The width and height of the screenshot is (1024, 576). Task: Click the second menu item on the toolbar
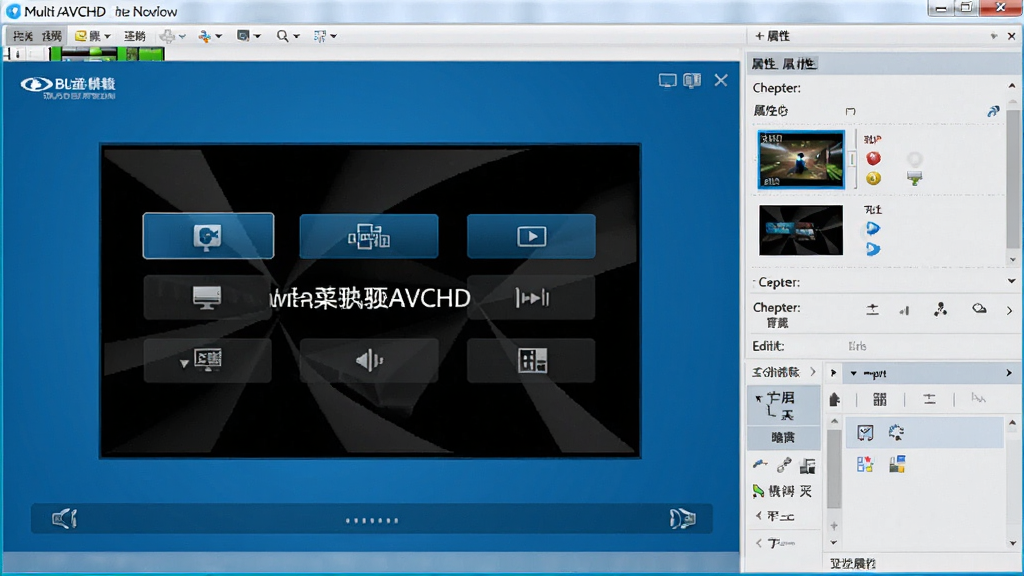click(52, 36)
